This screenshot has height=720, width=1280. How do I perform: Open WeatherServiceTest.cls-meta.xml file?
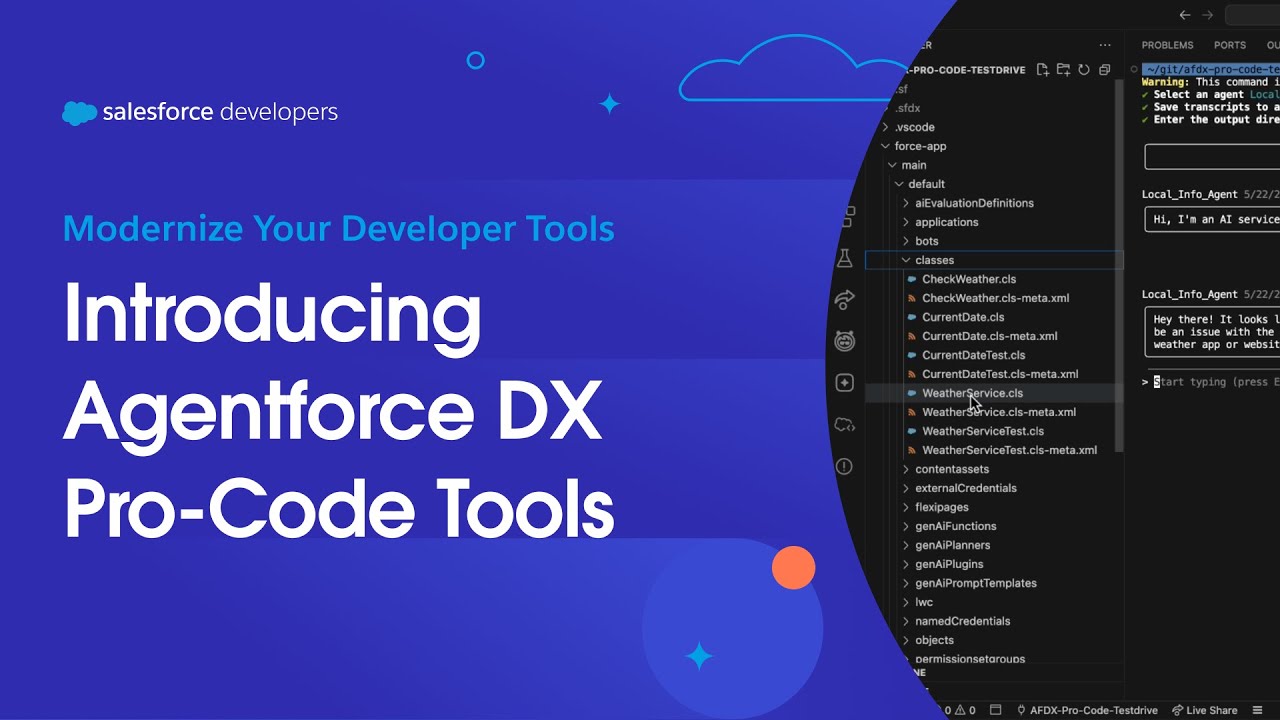pos(1009,450)
